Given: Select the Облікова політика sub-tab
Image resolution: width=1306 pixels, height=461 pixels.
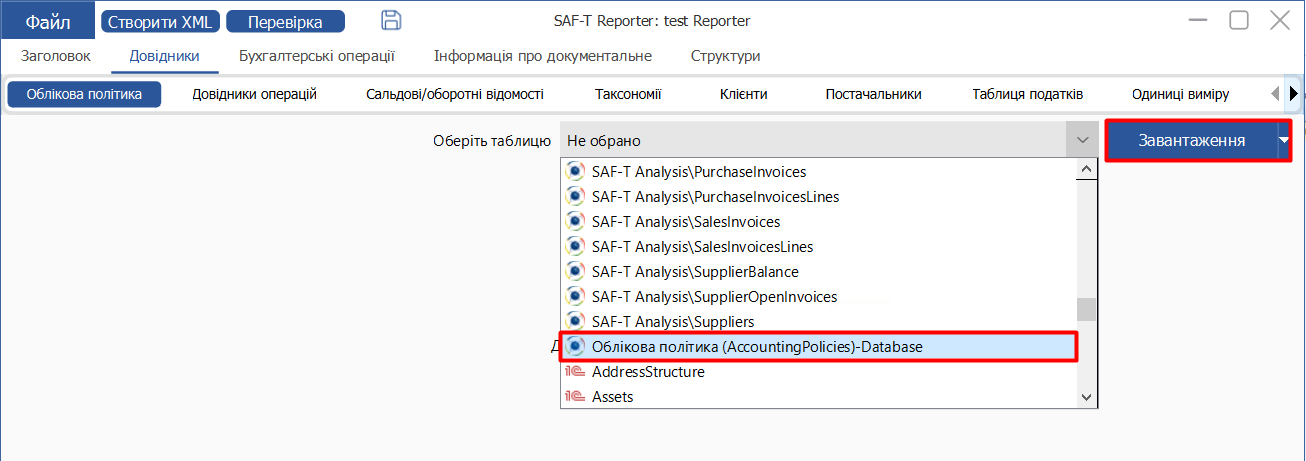Looking at the screenshot, I should pos(85,94).
